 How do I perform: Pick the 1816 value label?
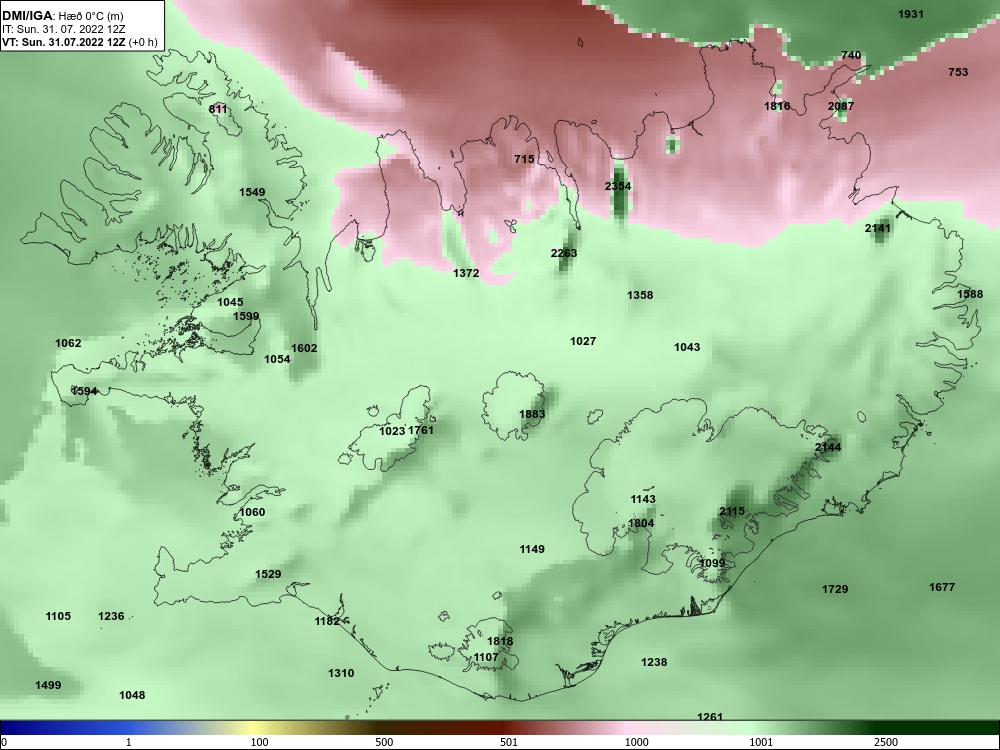(x=777, y=106)
